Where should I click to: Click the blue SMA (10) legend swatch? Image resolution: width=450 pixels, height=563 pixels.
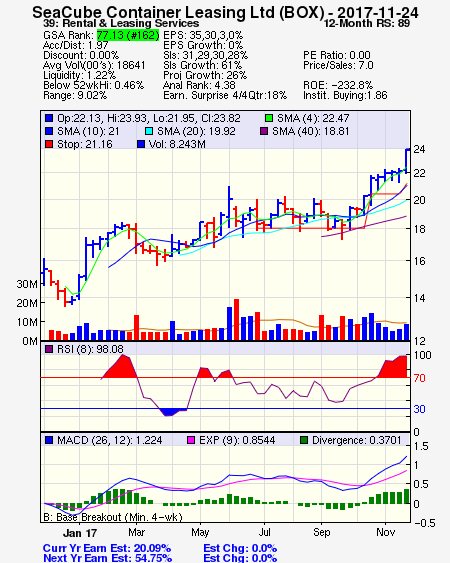click(x=49, y=131)
